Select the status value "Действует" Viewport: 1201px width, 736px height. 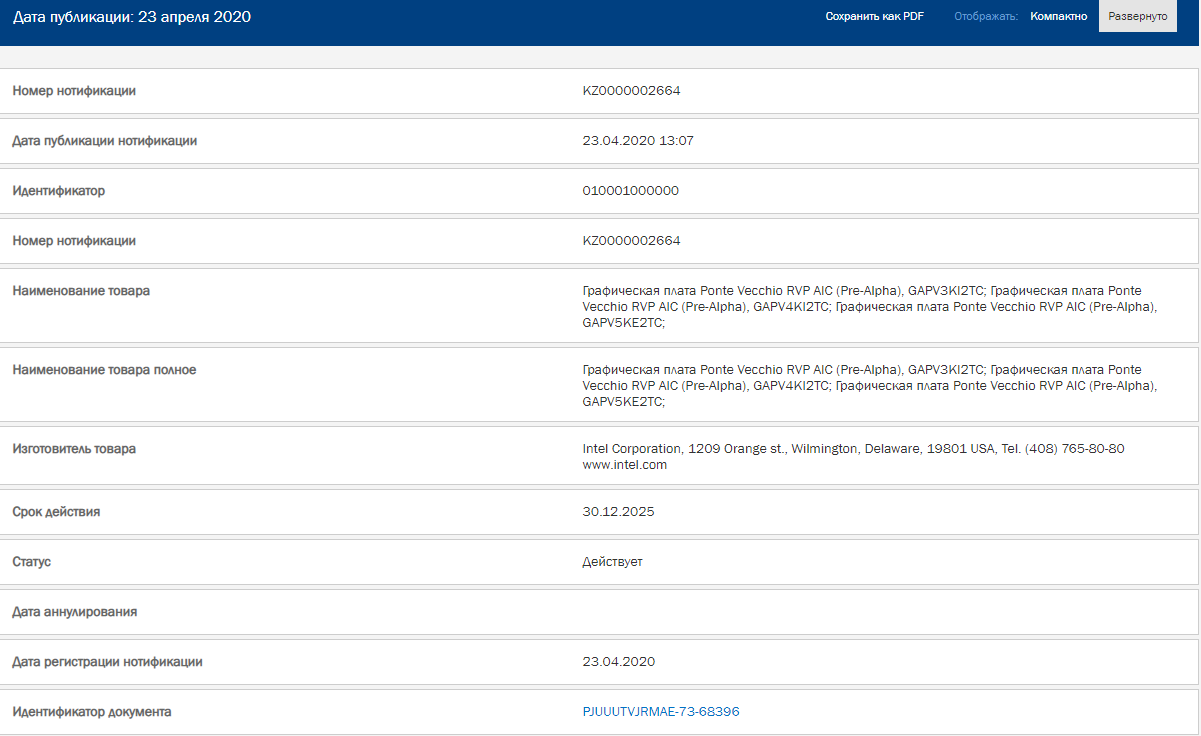[x=612, y=562]
